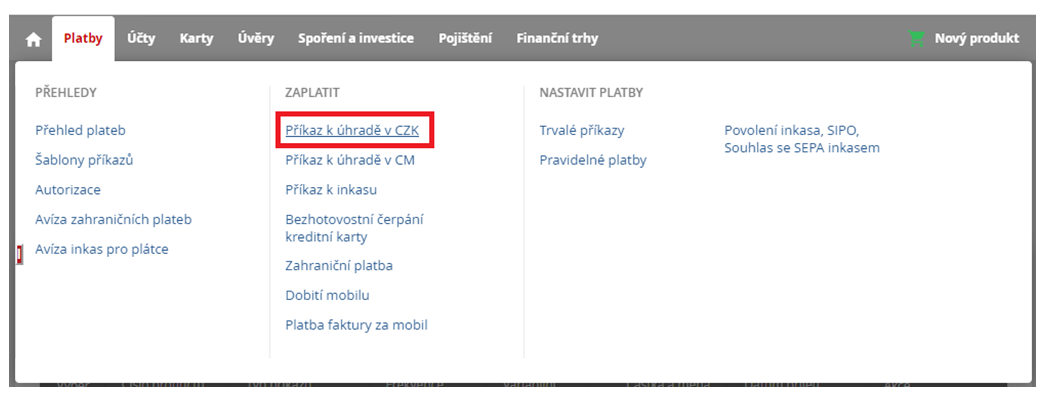Open Zahraniční platba
This screenshot has height=401, width=1052.
pos(339,266)
